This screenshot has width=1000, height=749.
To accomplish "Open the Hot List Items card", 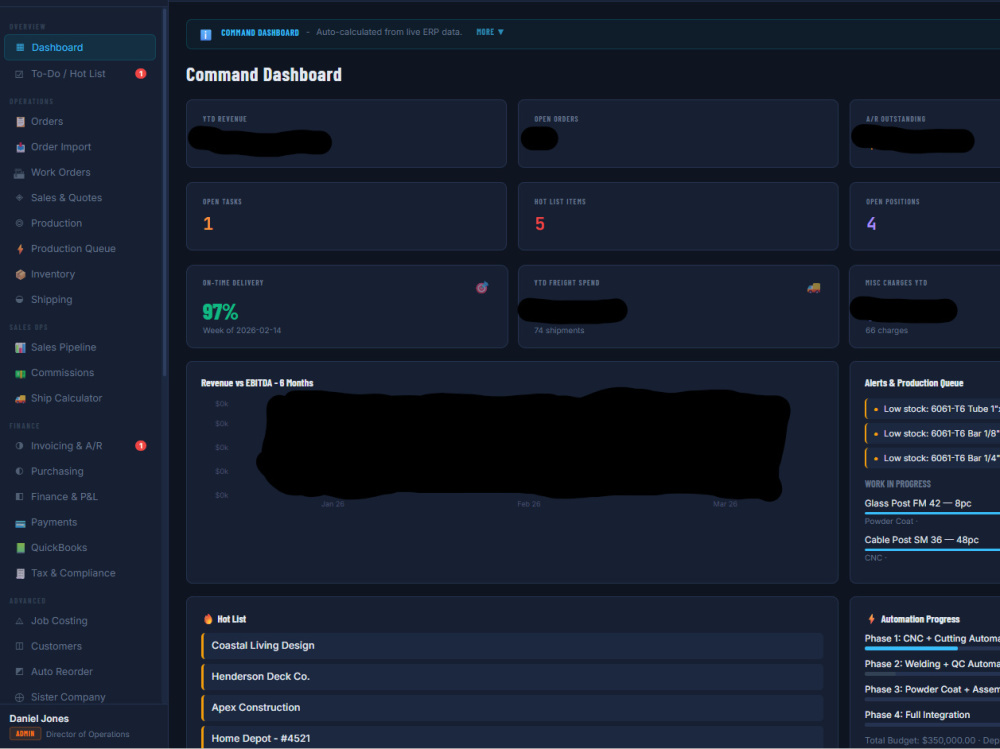I will 678,216.
